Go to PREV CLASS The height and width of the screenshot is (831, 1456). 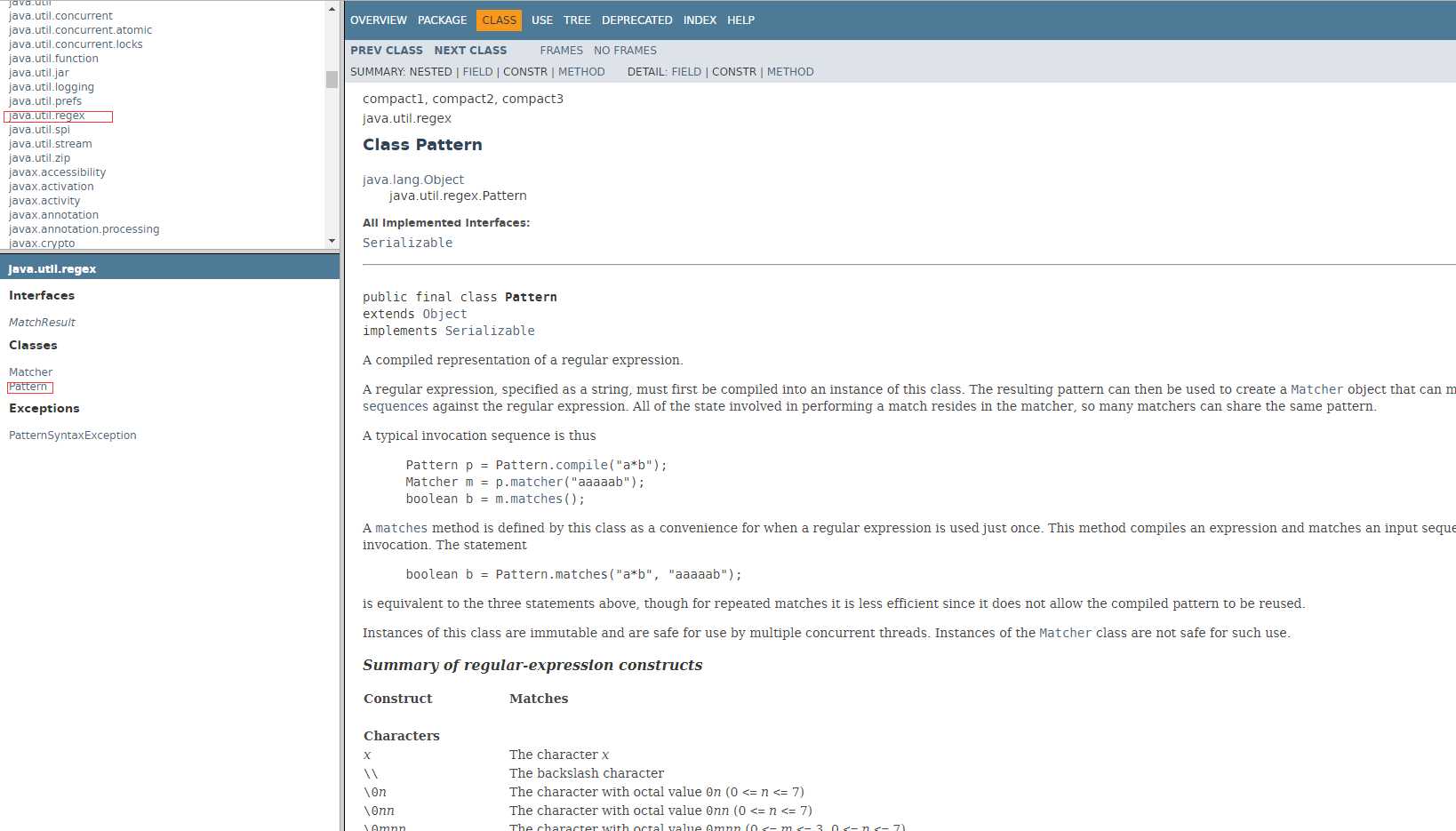coord(387,51)
